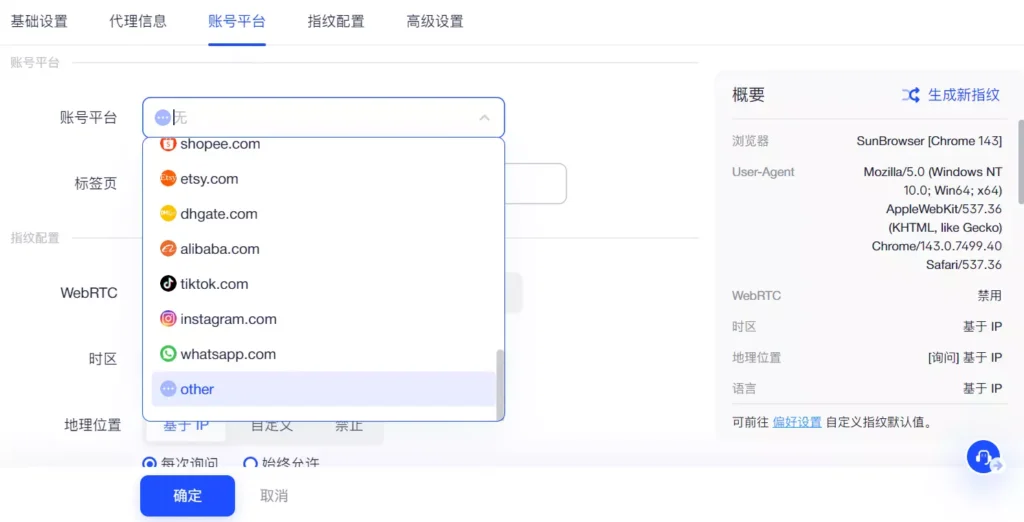Click the shuffle icon beside 生成新指纹
Image resolution: width=1024 pixels, height=522 pixels.
[910, 95]
